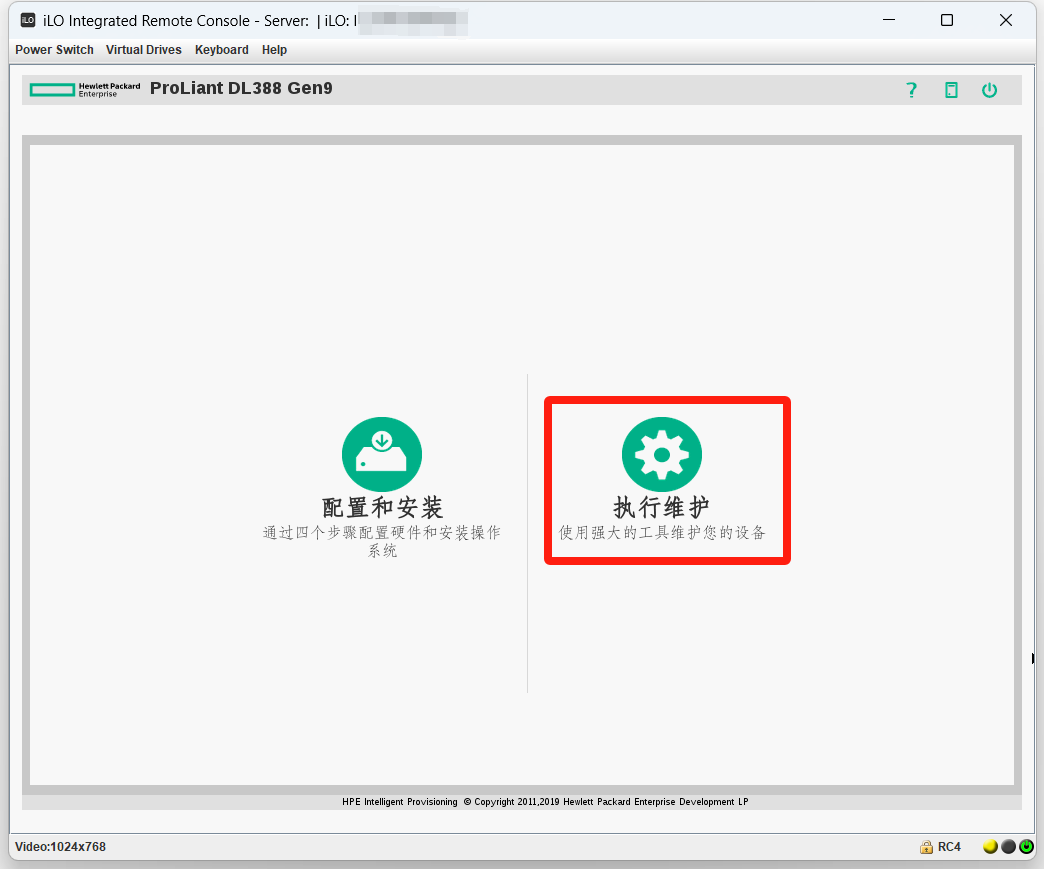Click the green help question mark icon
Image resolution: width=1044 pixels, height=869 pixels.
coord(911,90)
